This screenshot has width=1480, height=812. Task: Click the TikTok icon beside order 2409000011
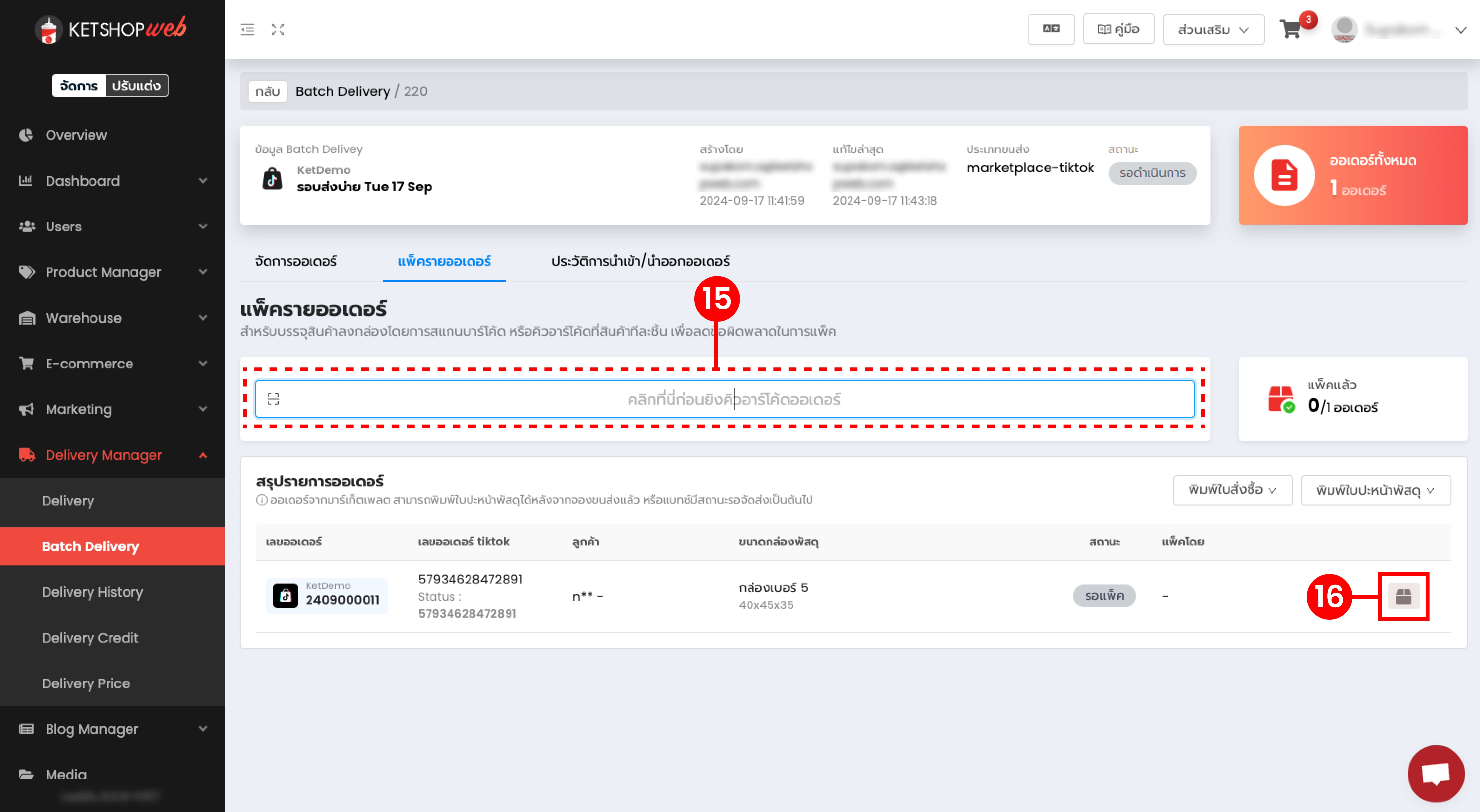[x=285, y=596]
